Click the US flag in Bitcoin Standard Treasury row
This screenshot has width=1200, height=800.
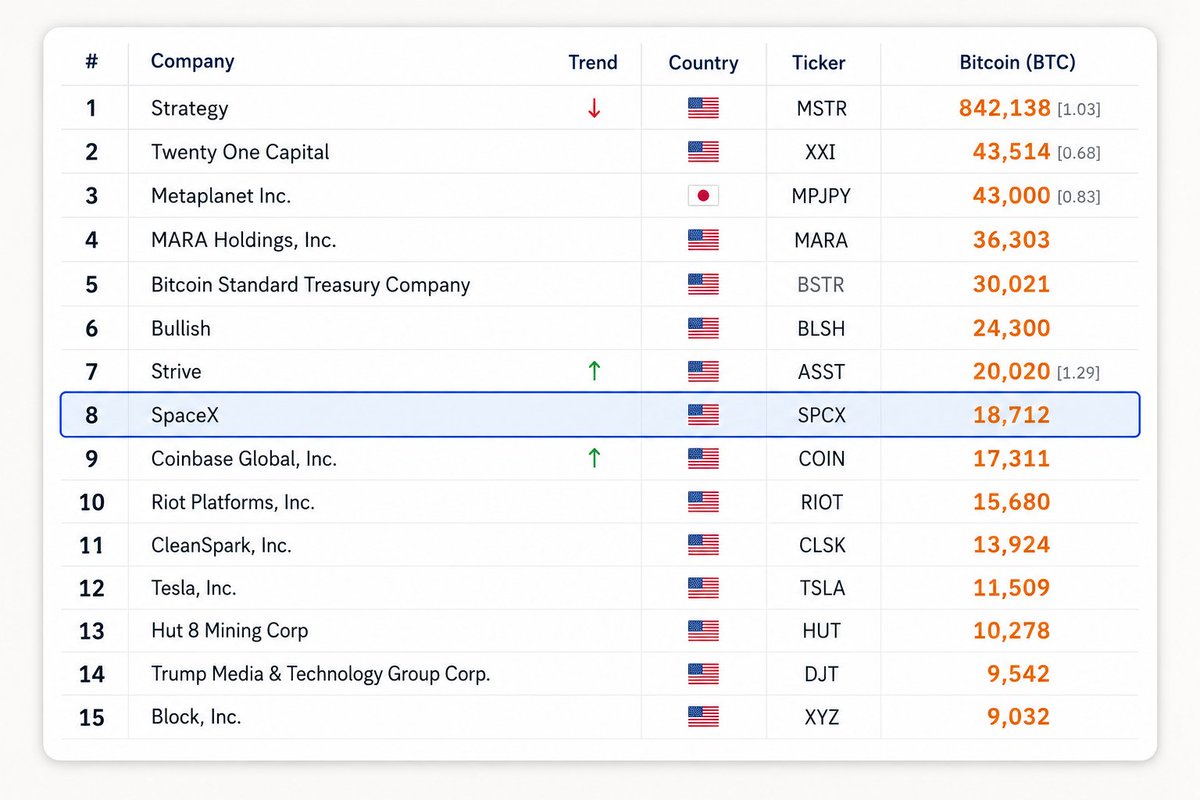[x=703, y=284]
